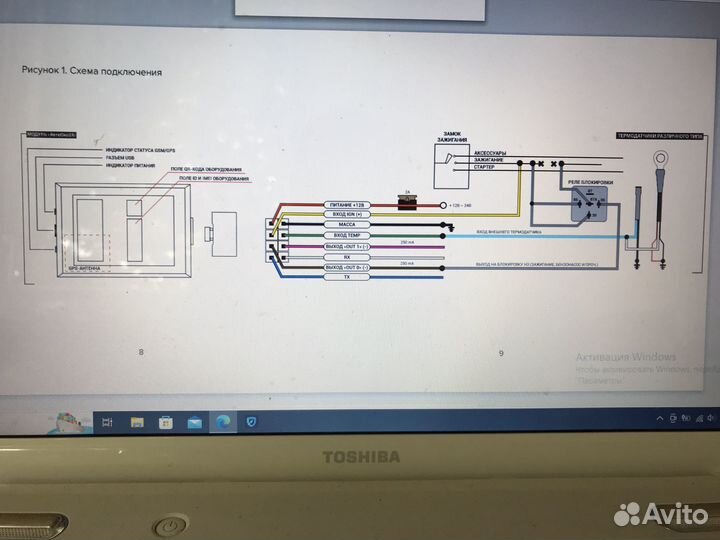Click the "МАССА" wire label

(347, 226)
